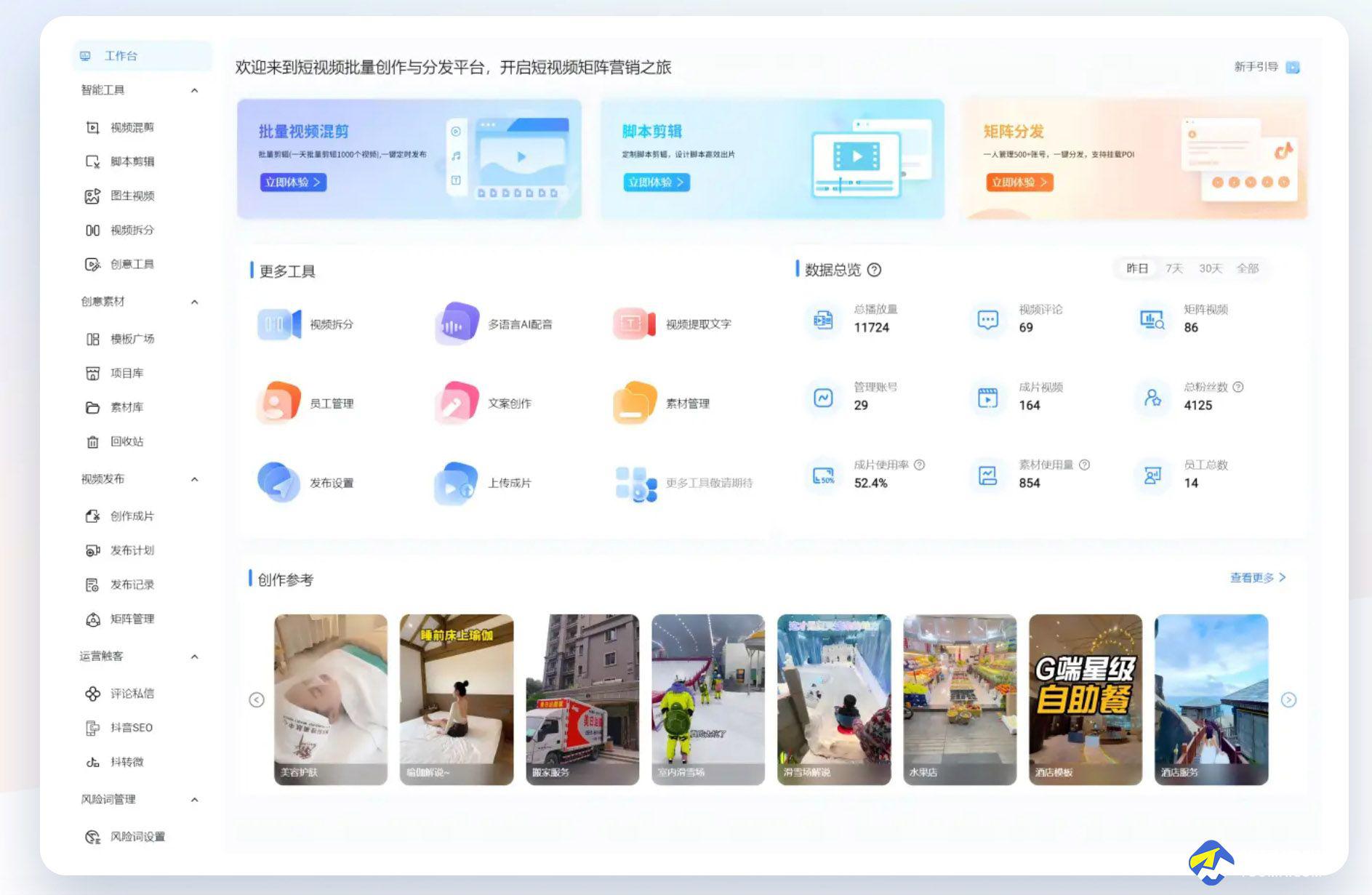Open the 滑雪场解说 template thumbnail
Image resolution: width=1372 pixels, height=895 pixels.
(834, 699)
